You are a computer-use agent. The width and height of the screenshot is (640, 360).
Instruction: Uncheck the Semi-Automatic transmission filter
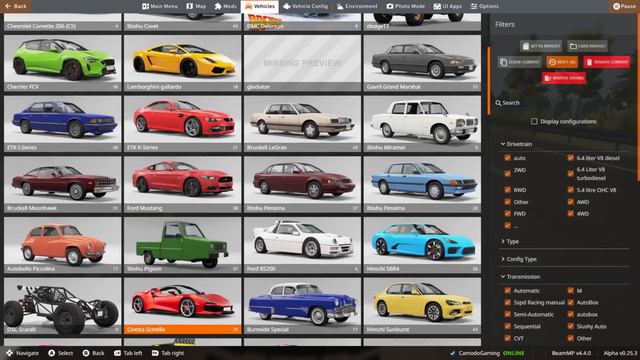pos(507,314)
